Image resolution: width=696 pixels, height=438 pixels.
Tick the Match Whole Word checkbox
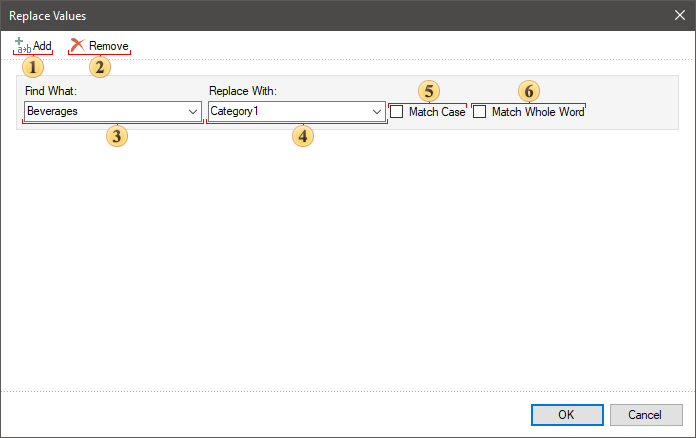tap(480, 112)
